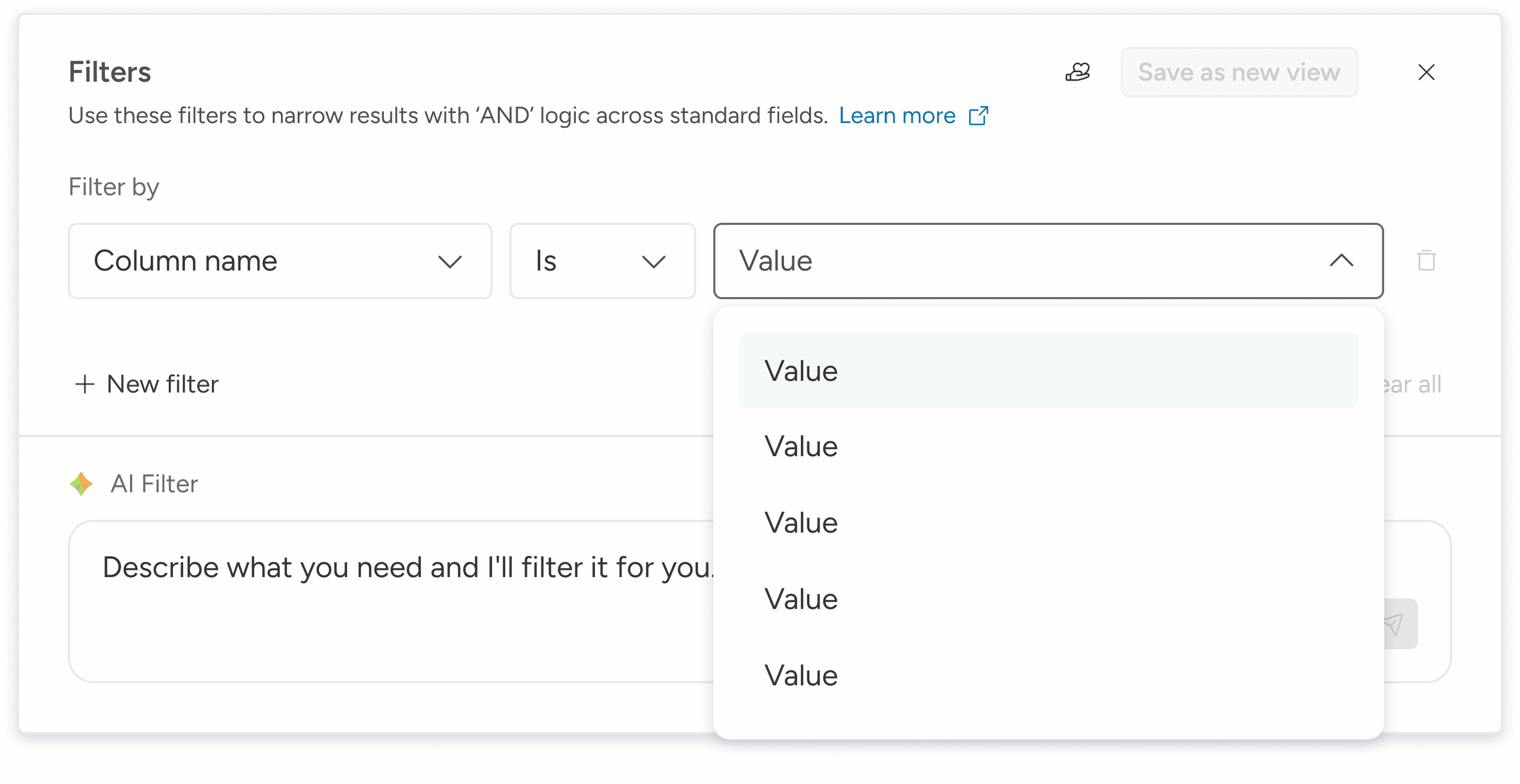Collapse the Value dropdown using the up chevron
Image resolution: width=1520 pixels, height=784 pixels.
(1341, 260)
